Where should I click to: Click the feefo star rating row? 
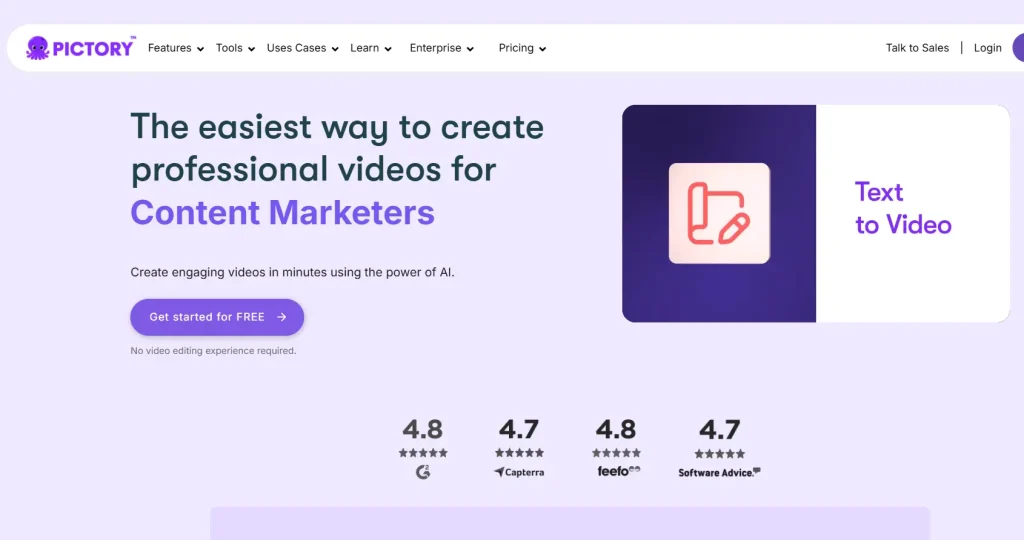pos(616,453)
